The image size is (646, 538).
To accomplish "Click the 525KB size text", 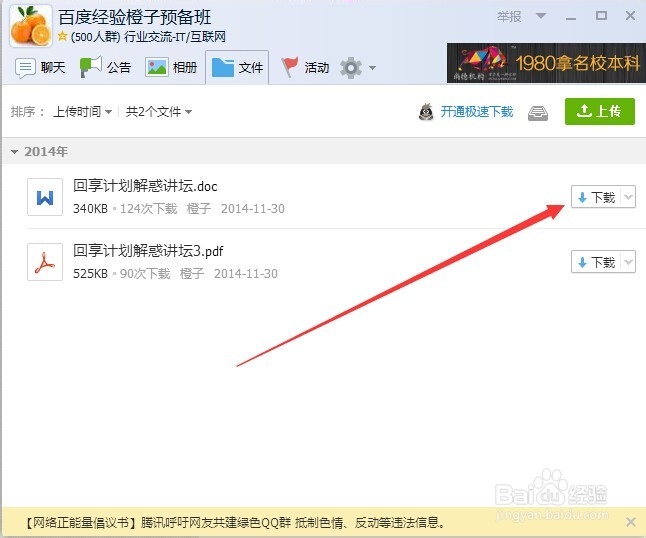I will (x=90, y=274).
